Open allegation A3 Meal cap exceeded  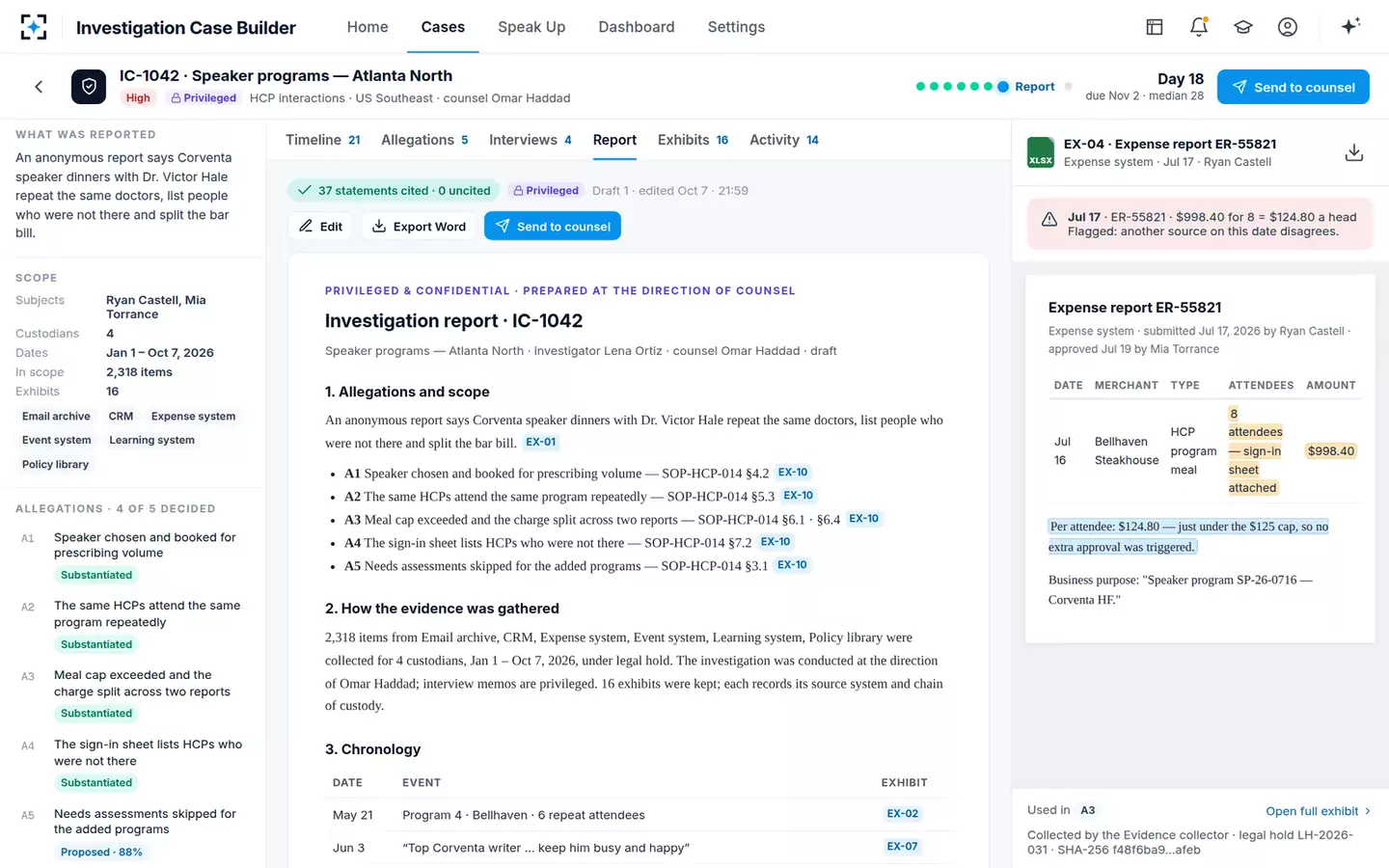(133, 694)
